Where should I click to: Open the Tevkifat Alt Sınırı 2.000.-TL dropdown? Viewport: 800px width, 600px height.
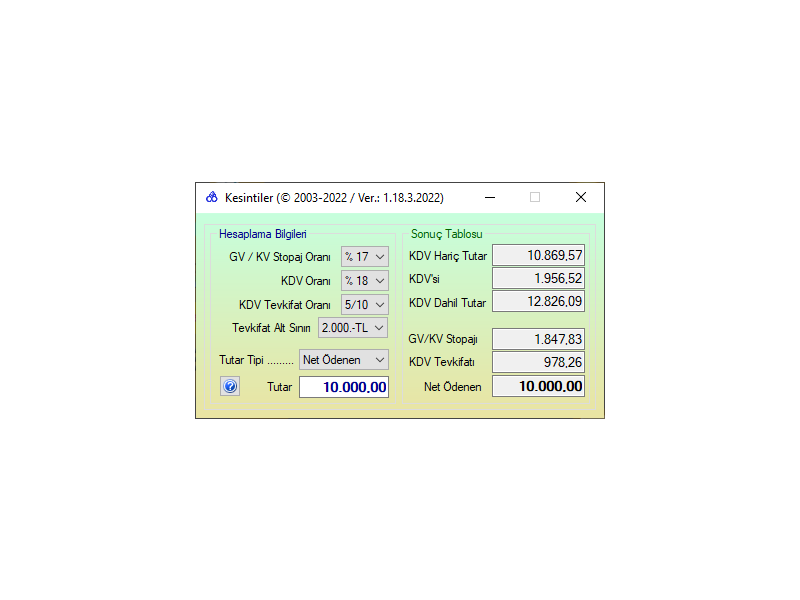[x=353, y=328]
